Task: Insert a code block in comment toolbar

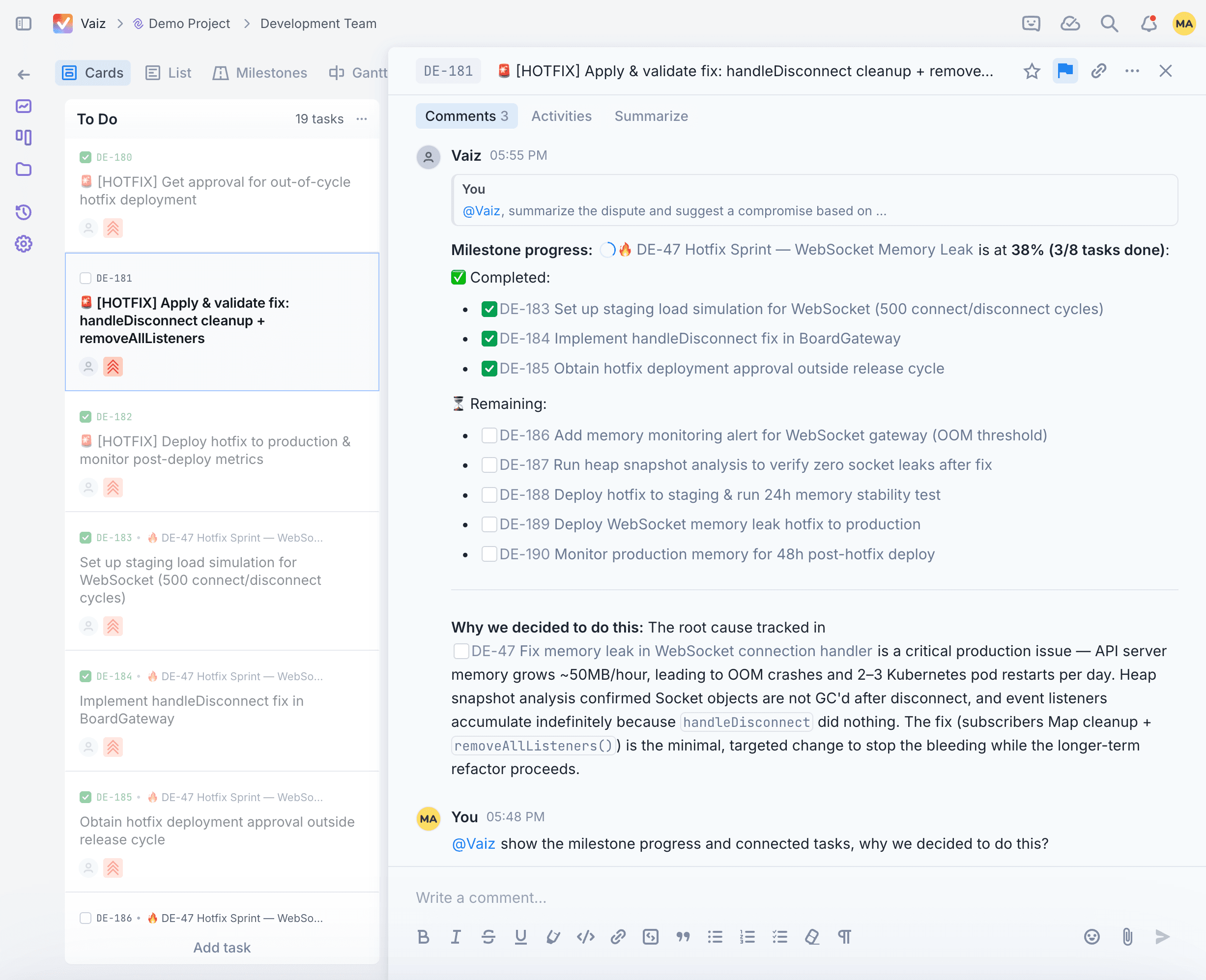Action: [650, 937]
